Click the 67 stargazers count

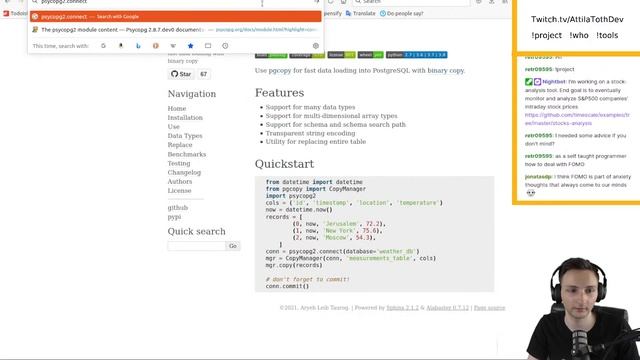point(204,74)
